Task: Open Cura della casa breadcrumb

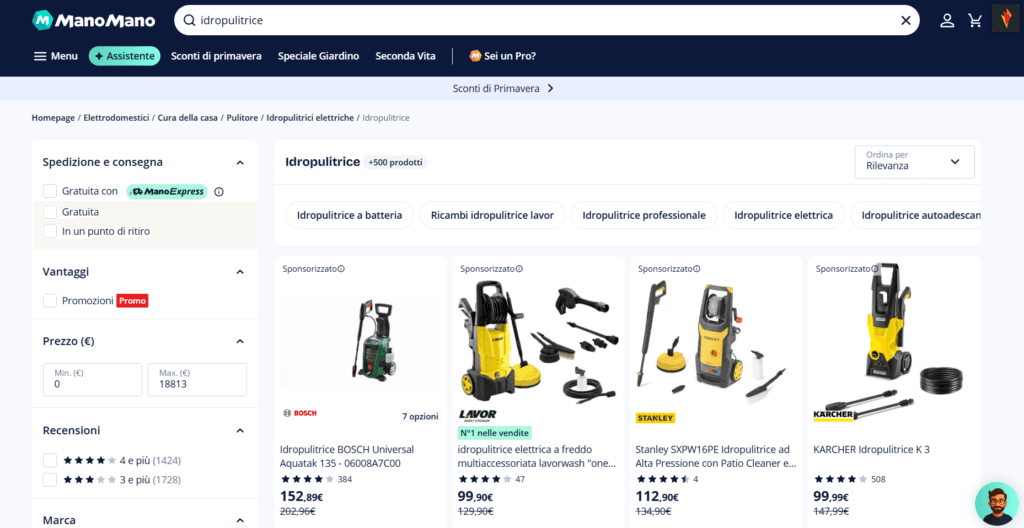Action: point(187,118)
